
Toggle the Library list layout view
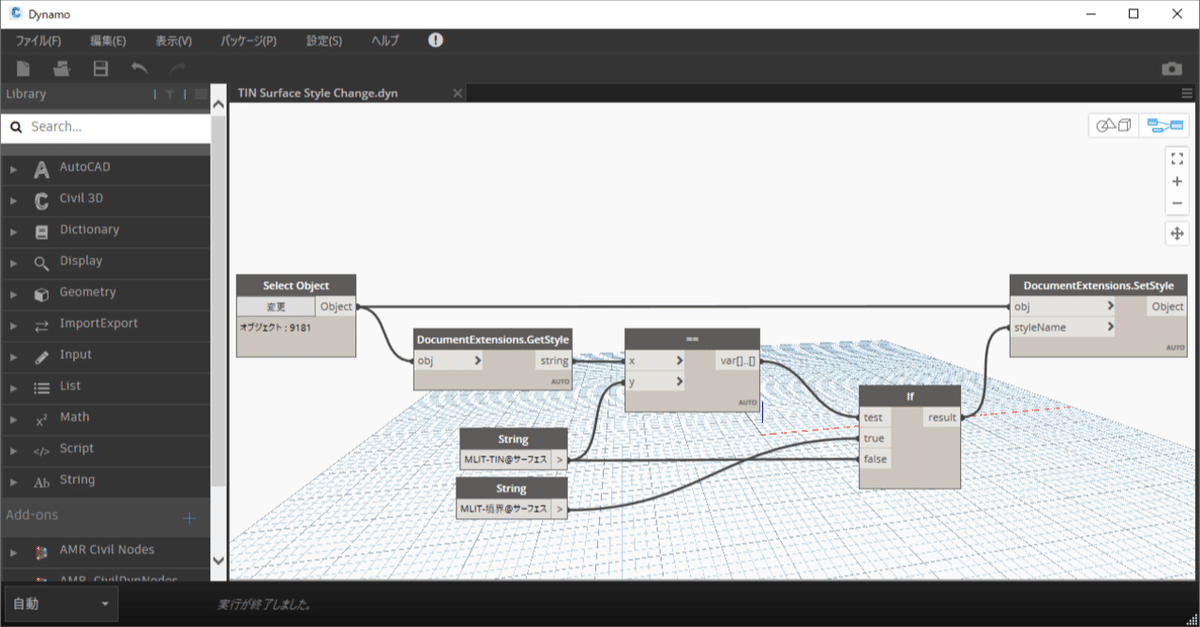pos(199,93)
